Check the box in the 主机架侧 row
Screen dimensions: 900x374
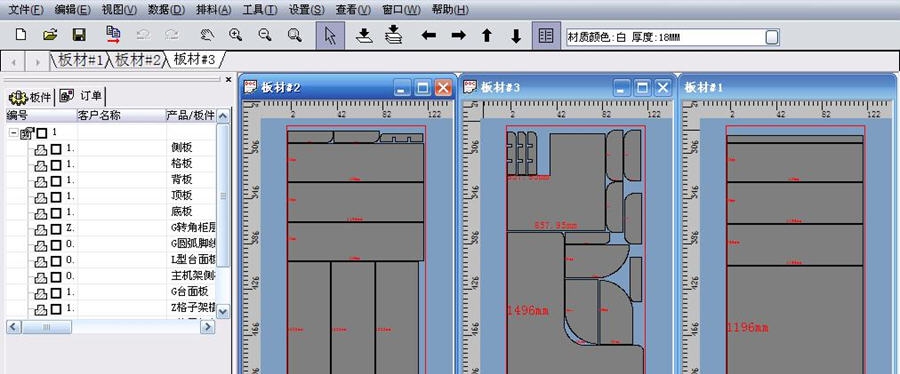56,278
